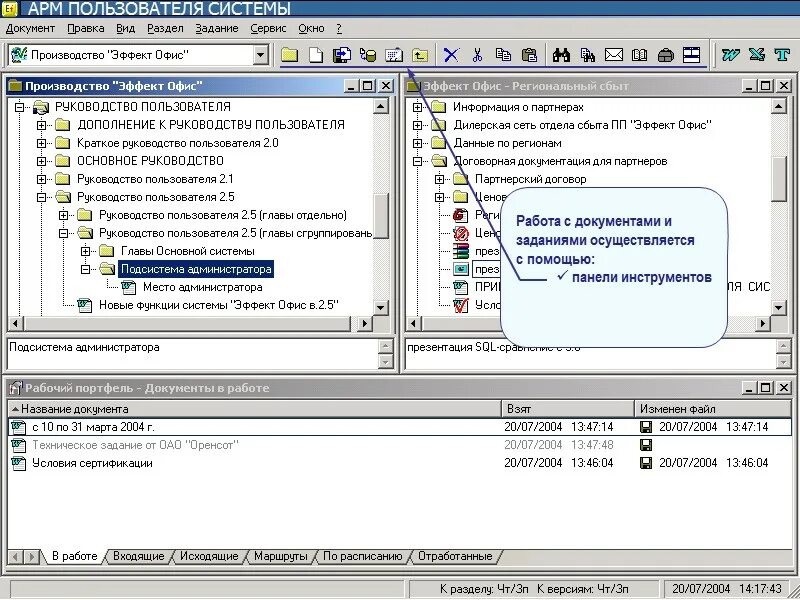Click the yellow folder icon in the toolbar
The height and width of the screenshot is (600, 800).
point(289,55)
